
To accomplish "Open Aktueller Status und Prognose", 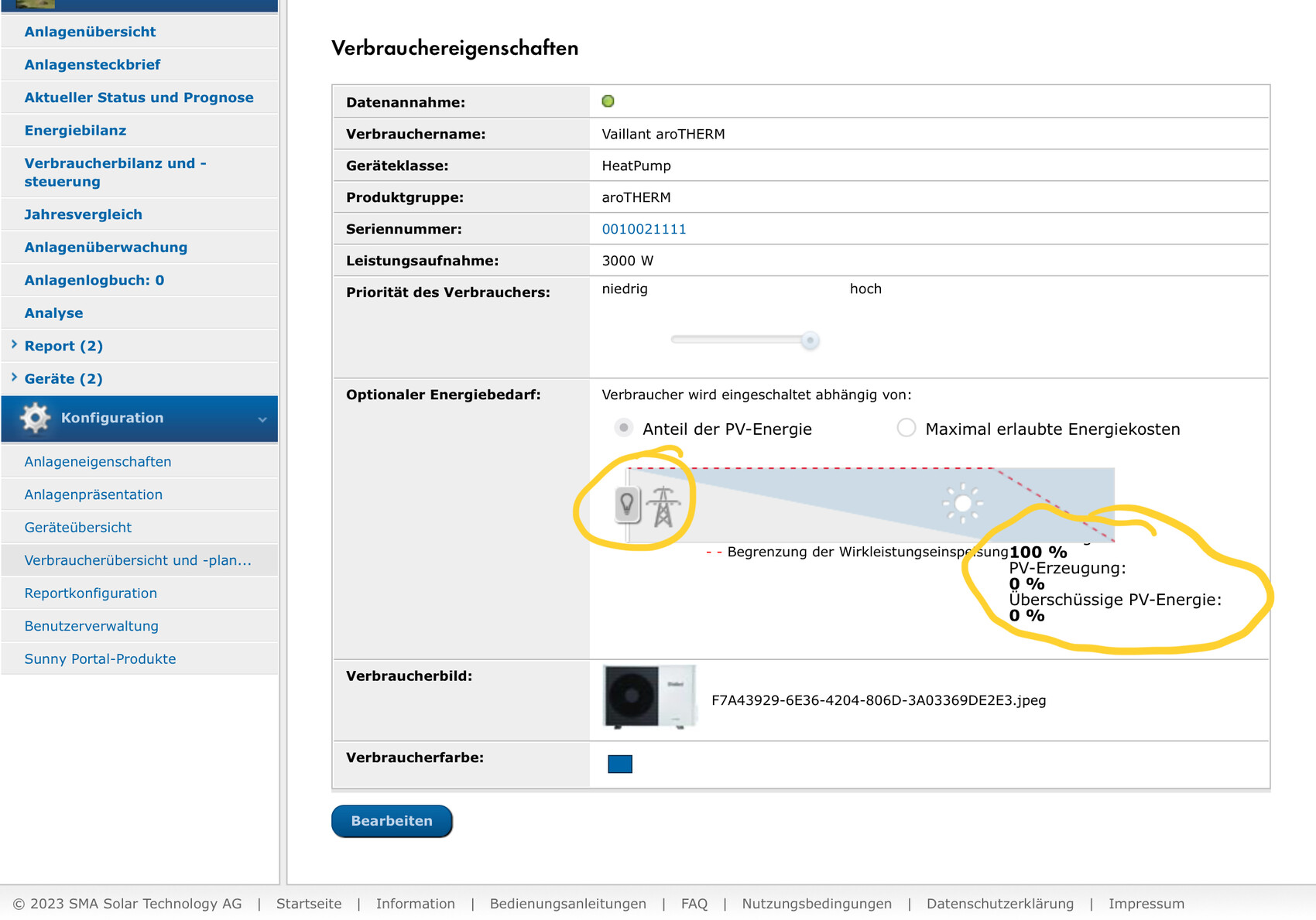I will (139, 97).
